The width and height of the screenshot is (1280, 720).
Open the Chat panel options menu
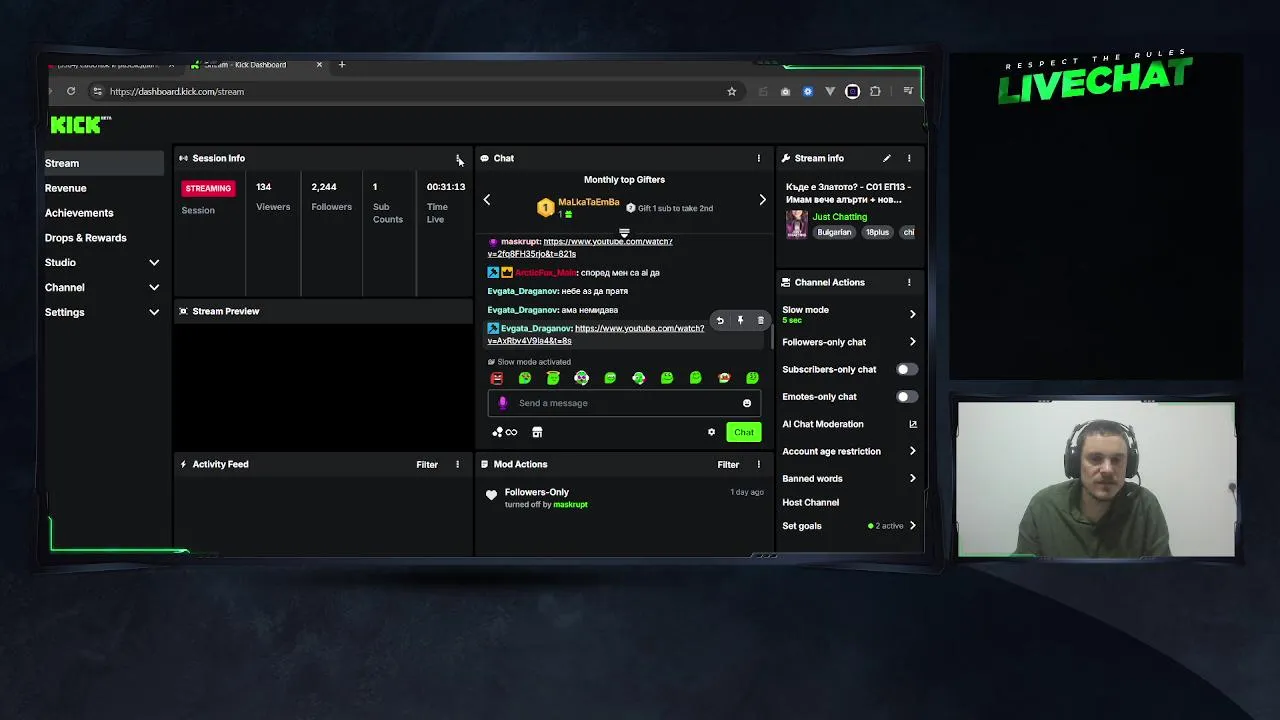[x=758, y=158]
